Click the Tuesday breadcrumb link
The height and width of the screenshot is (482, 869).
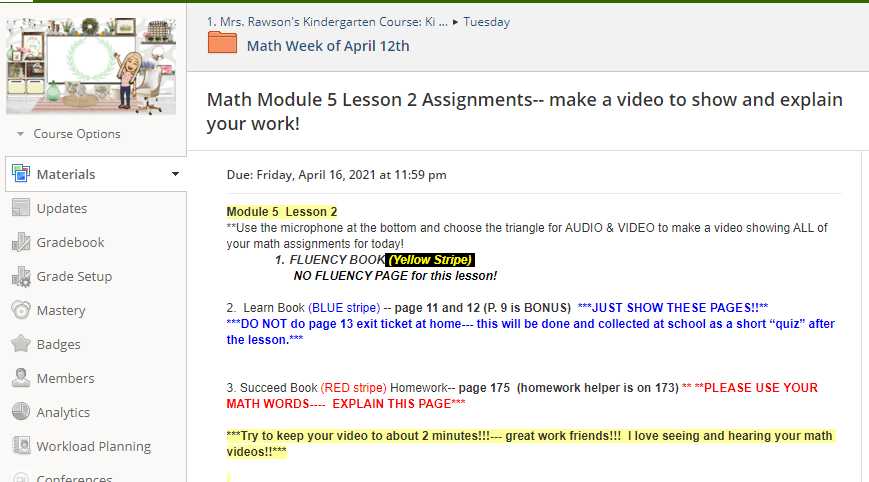pos(487,22)
